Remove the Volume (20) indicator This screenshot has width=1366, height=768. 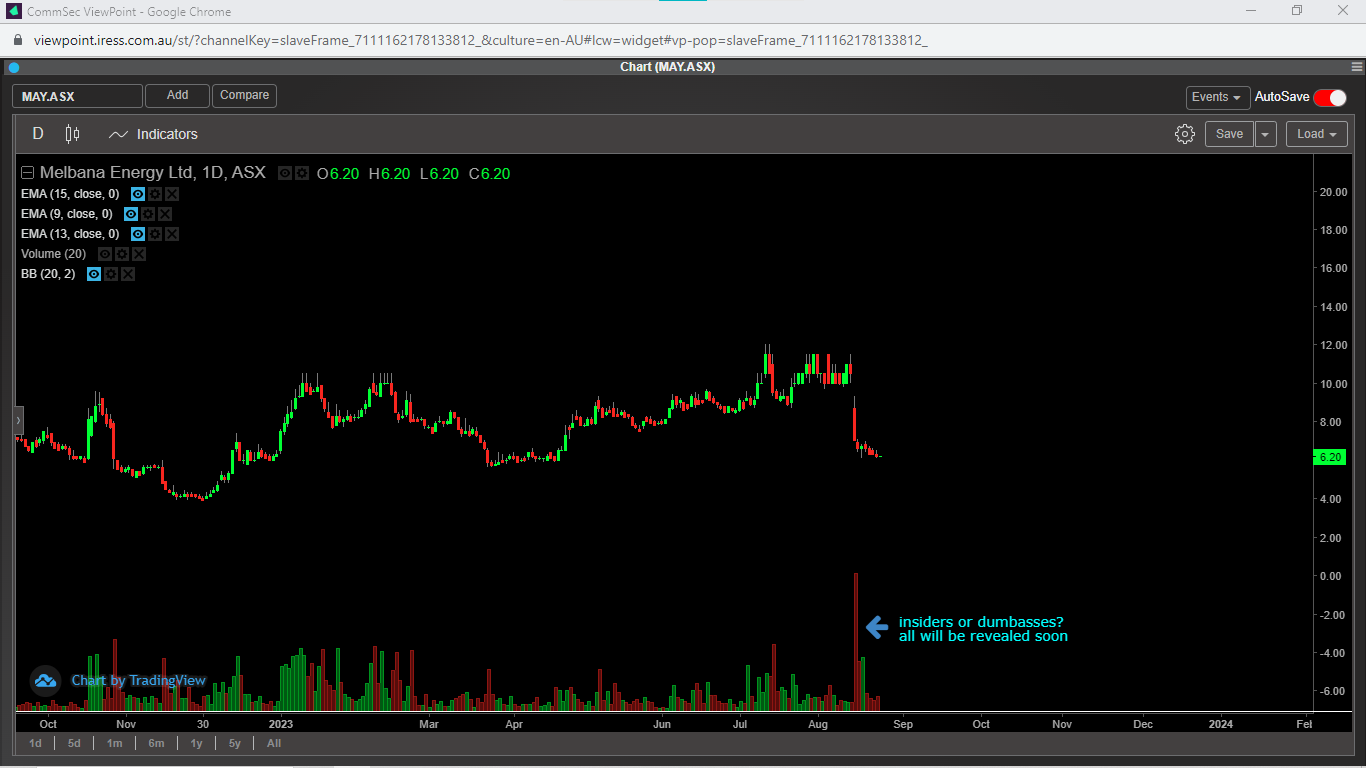[139, 254]
